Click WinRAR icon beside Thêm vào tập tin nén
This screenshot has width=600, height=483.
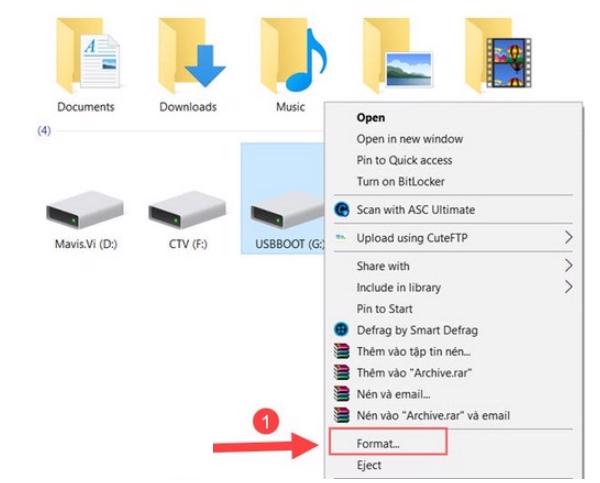click(341, 351)
